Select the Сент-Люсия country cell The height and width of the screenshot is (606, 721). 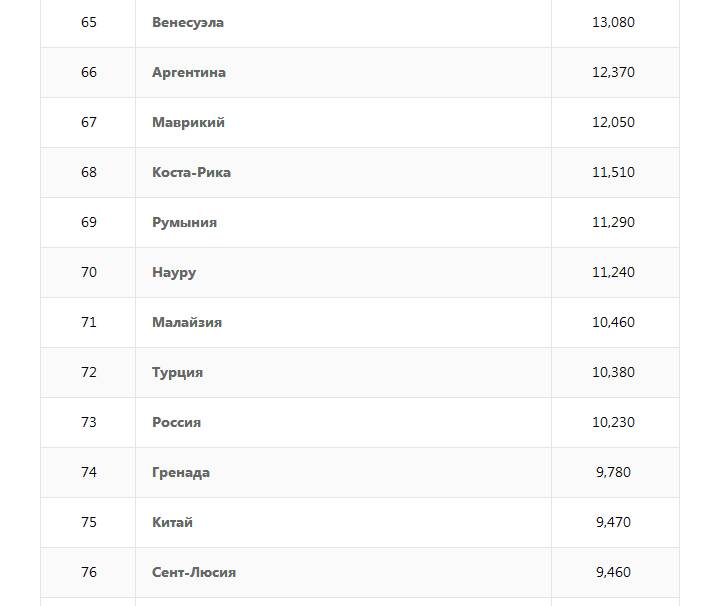point(194,572)
